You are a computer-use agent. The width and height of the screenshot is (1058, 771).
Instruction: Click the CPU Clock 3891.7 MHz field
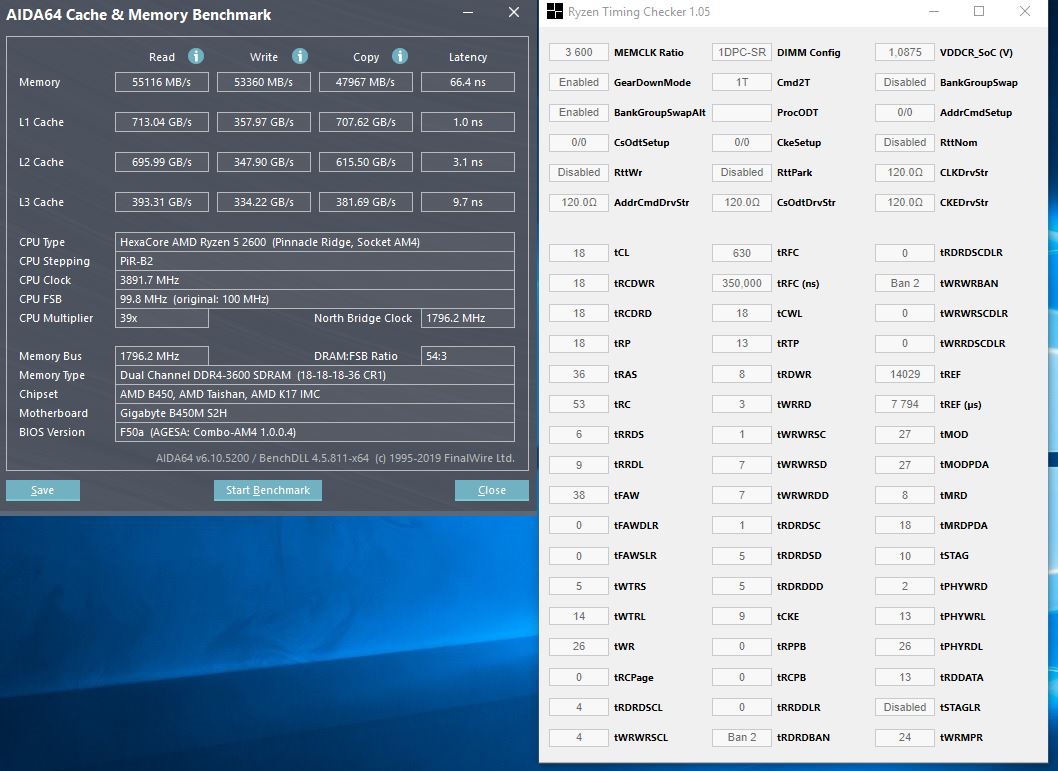[314, 280]
